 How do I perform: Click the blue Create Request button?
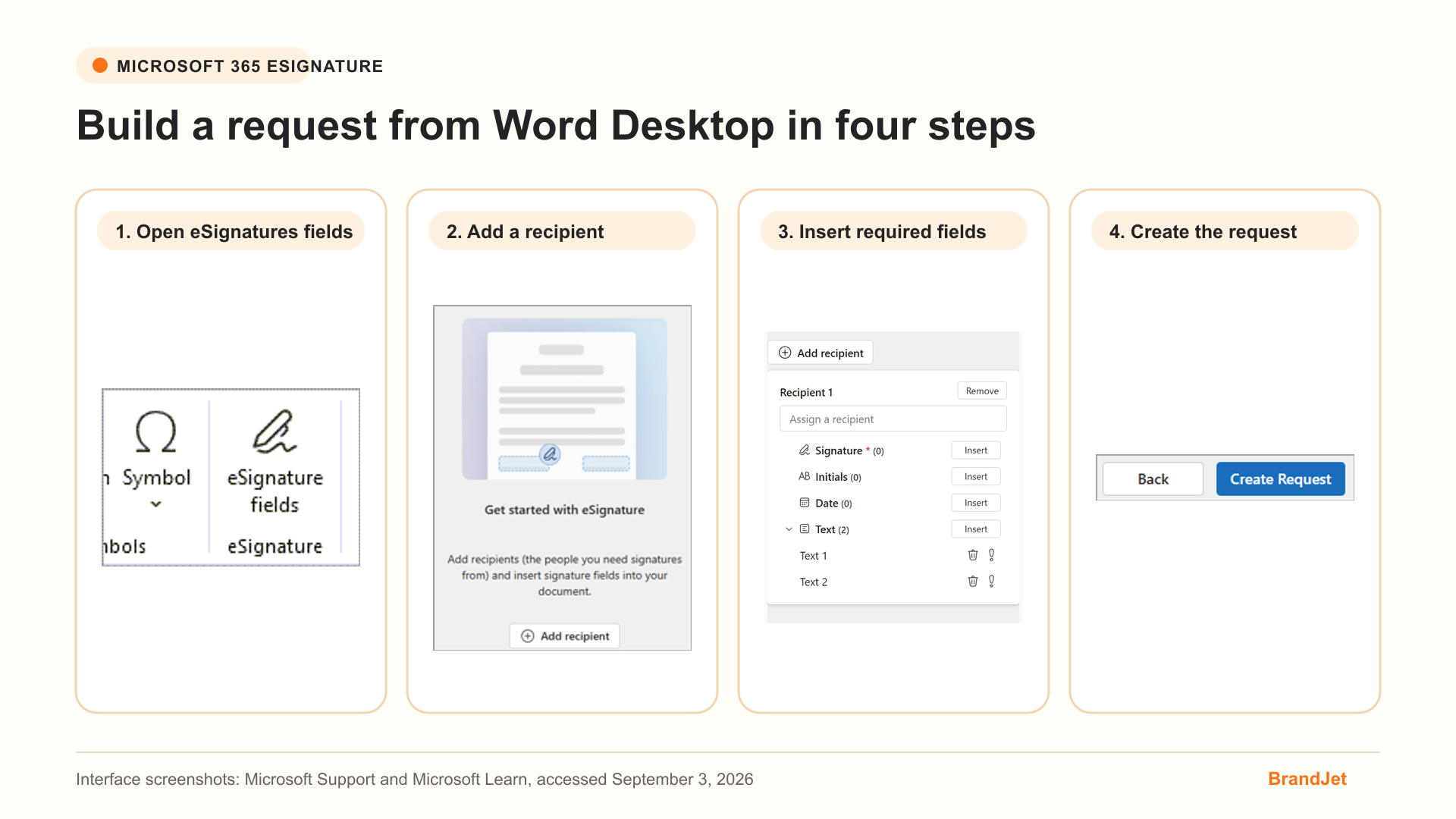click(x=1280, y=479)
